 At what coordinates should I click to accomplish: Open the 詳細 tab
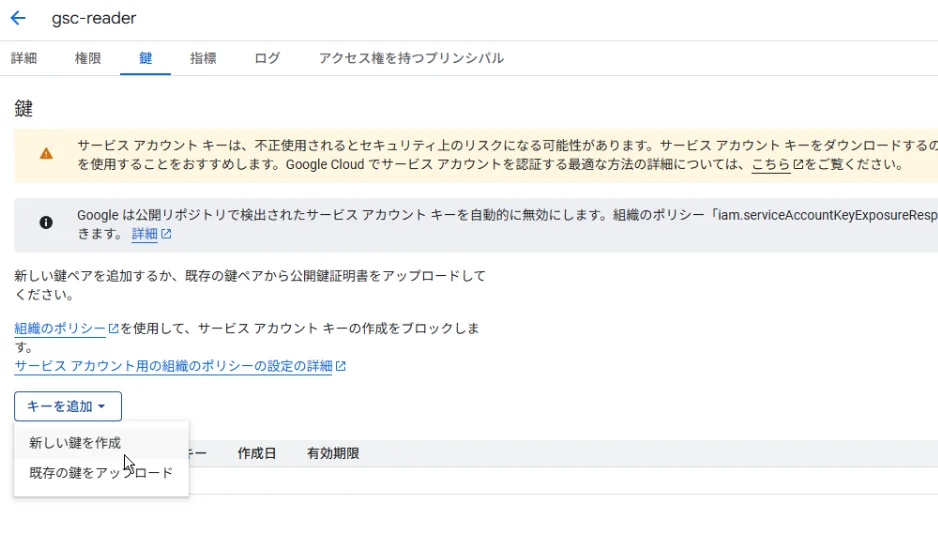tap(24, 58)
